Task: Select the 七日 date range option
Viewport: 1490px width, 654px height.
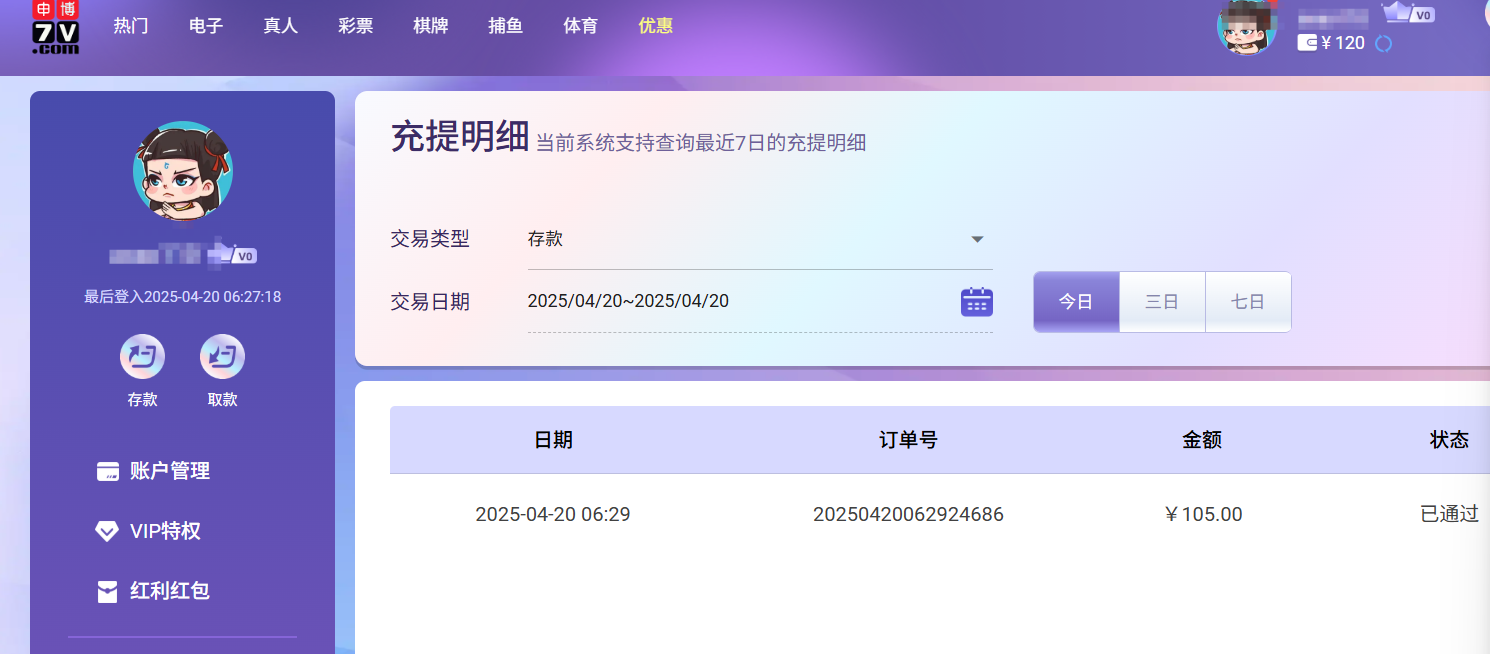Action: [1248, 302]
